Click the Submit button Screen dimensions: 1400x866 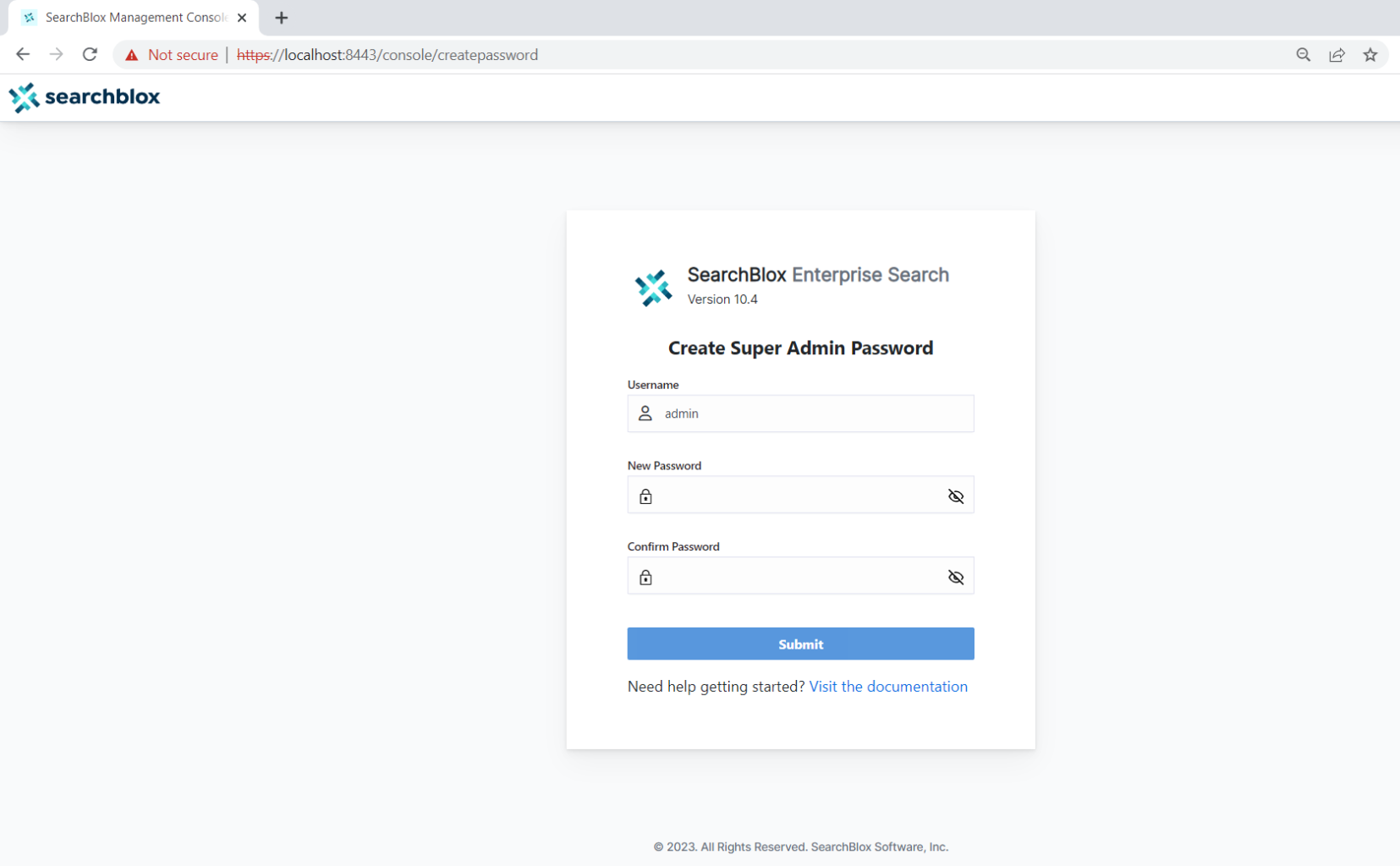[800, 644]
